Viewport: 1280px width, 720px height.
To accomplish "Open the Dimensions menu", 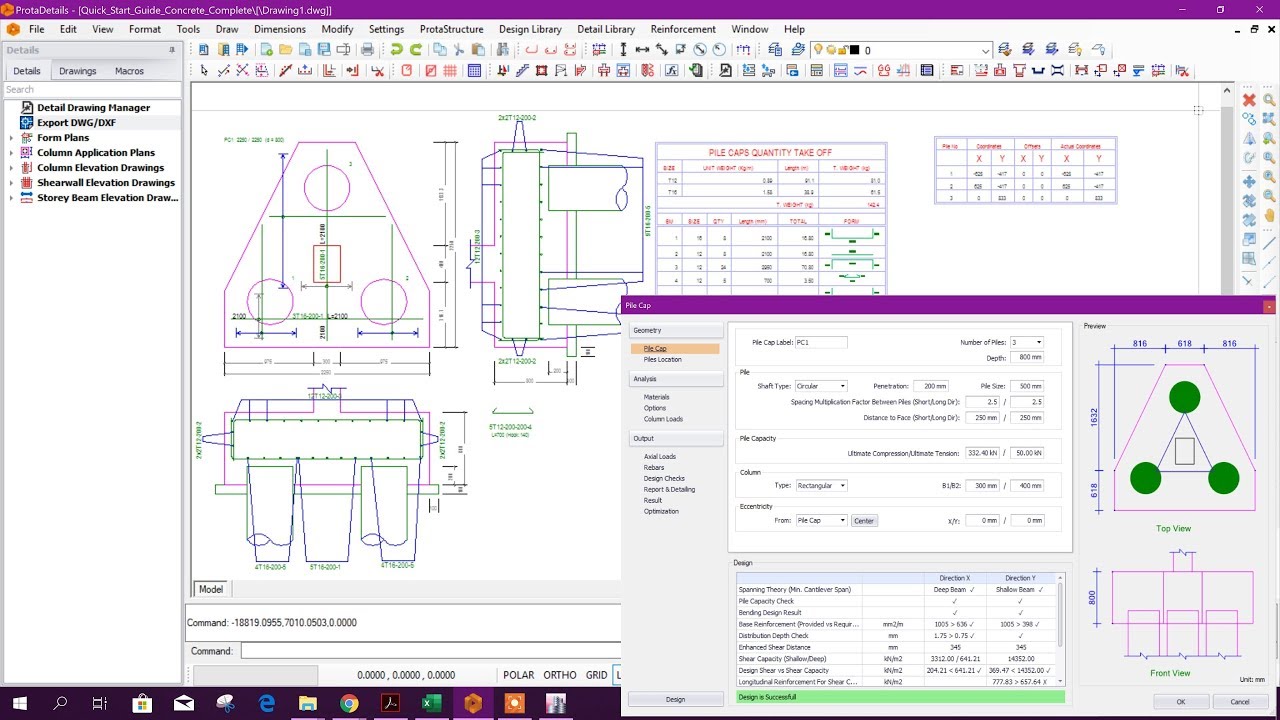I will click(280, 29).
